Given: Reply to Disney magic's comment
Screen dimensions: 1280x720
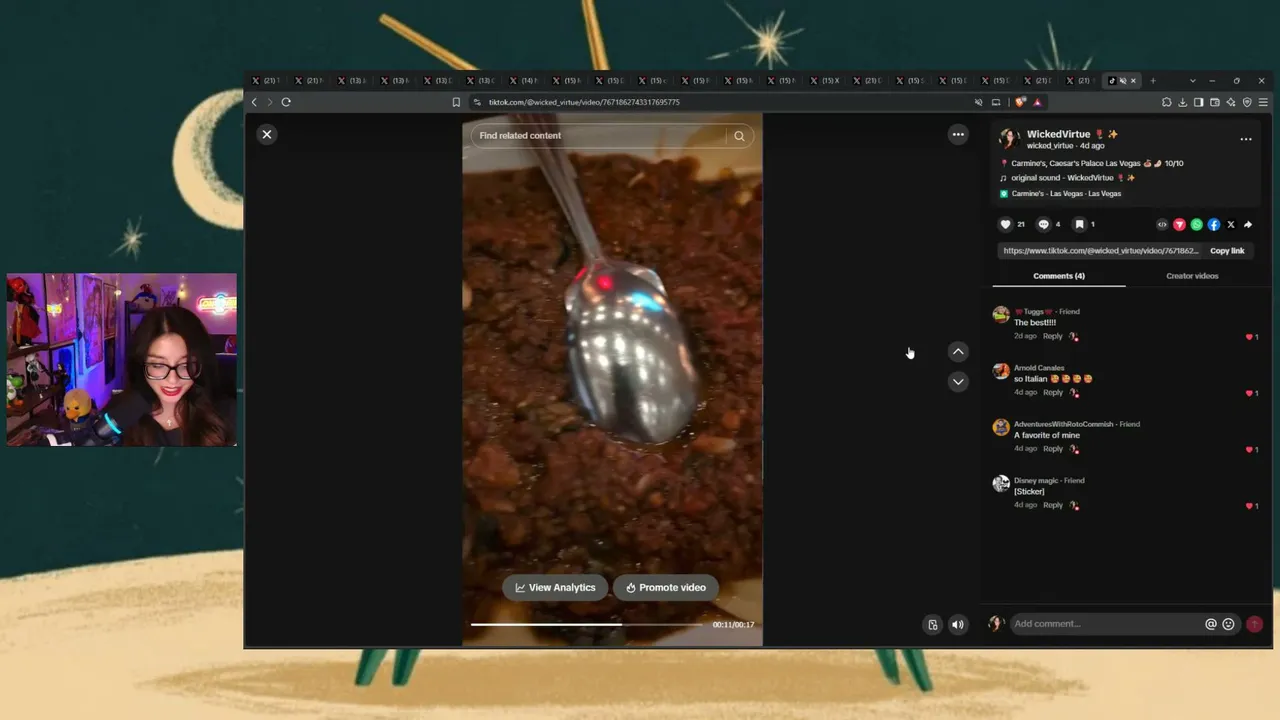Looking at the screenshot, I should [1053, 505].
